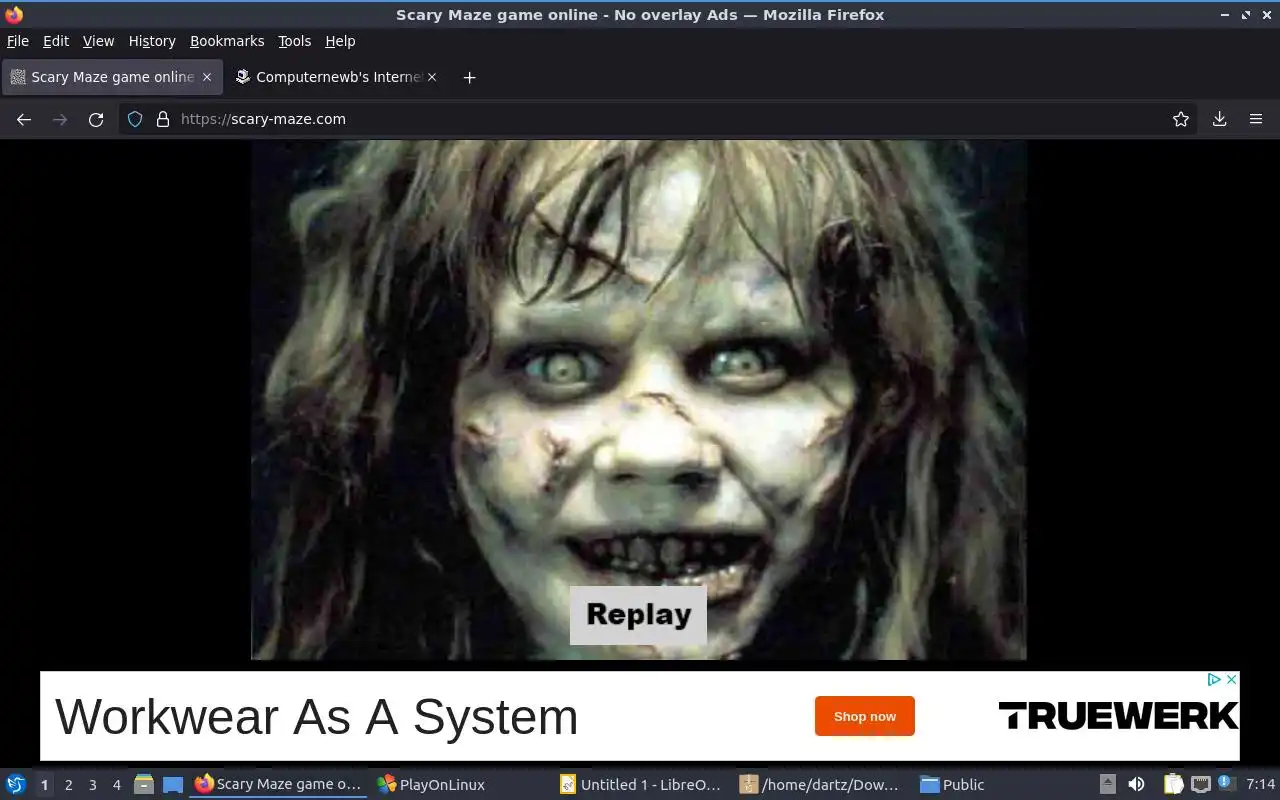Open the system start menu icon
This screenshot has width=1280, height=800.
15,785
